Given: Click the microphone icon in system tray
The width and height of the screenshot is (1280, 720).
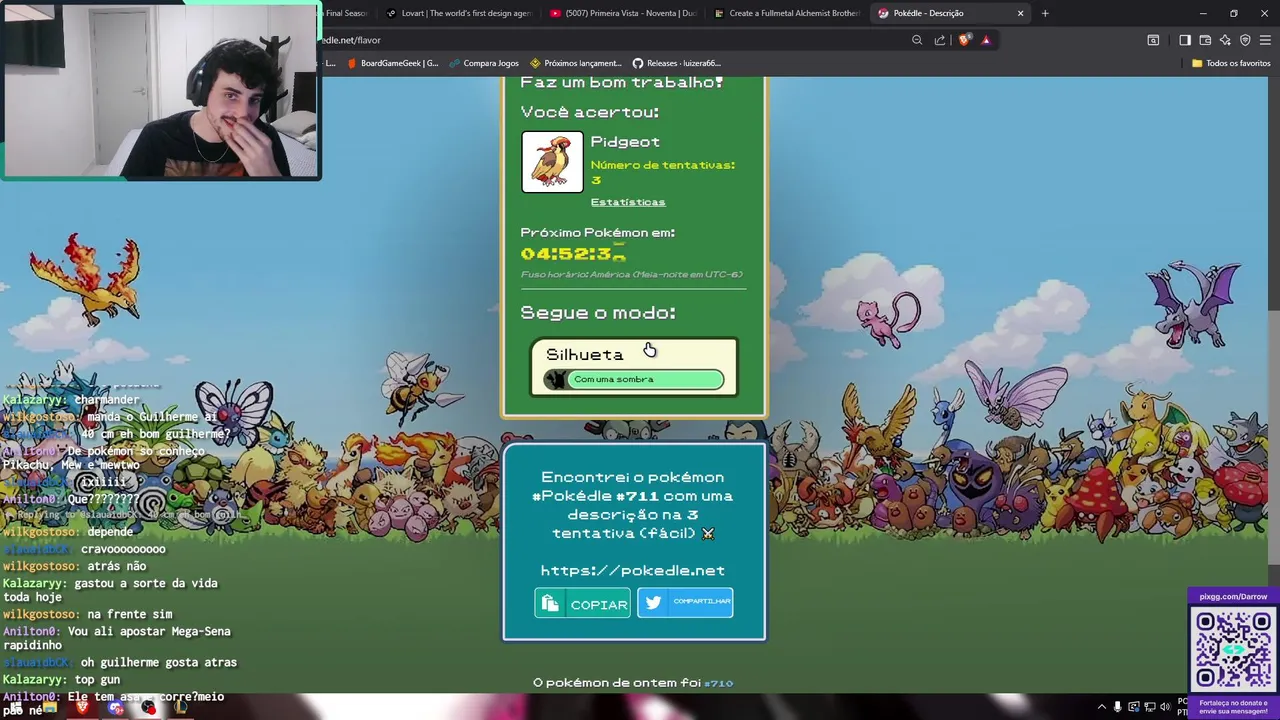Looking at the screenshot, I should [x=1117, y=707].
